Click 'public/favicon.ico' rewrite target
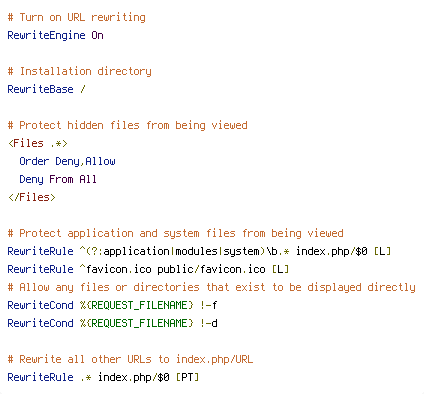The image size is (424, 394). [211, 269]
